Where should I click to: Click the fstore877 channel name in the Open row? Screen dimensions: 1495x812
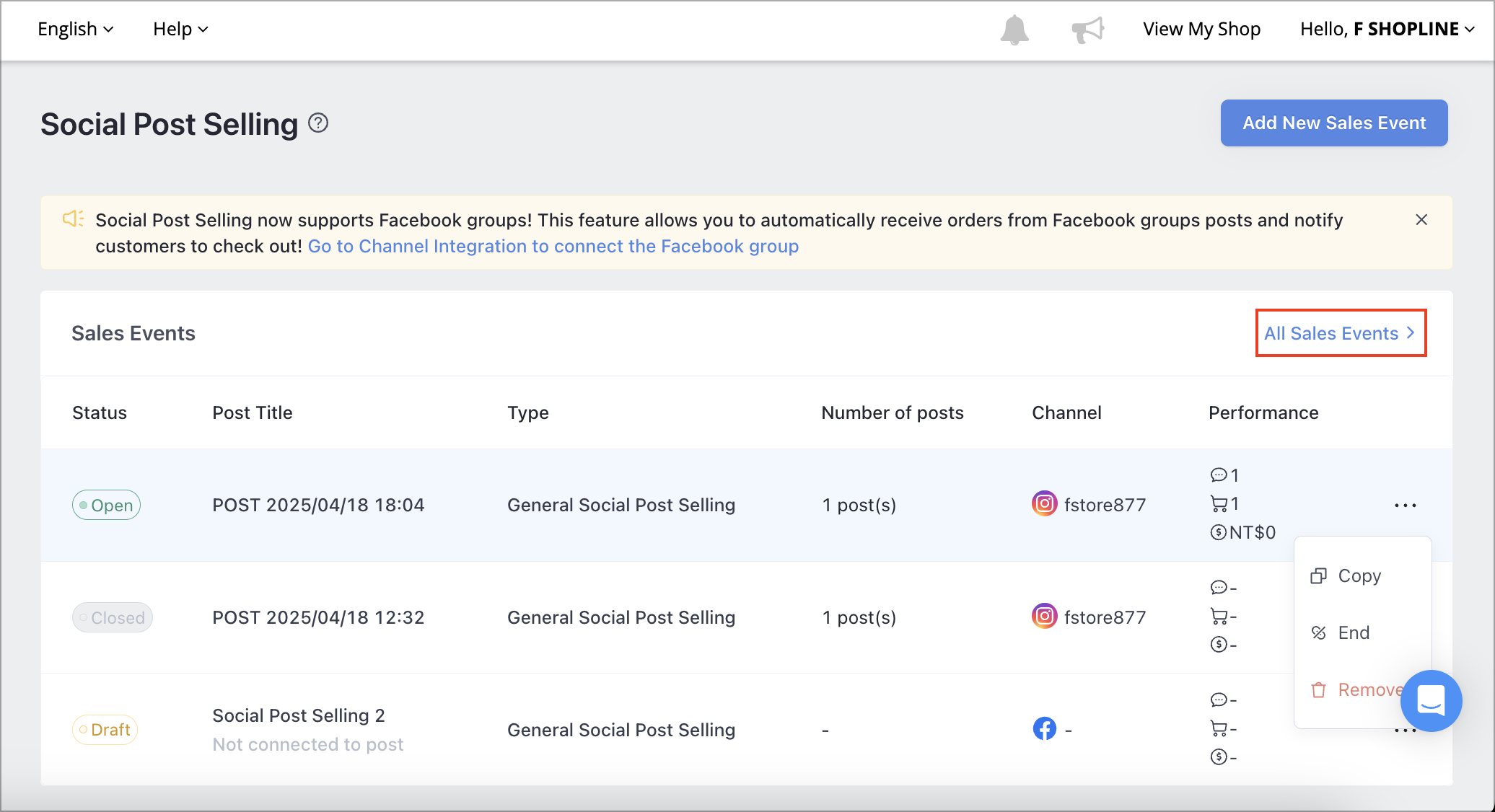point(1105,505)
